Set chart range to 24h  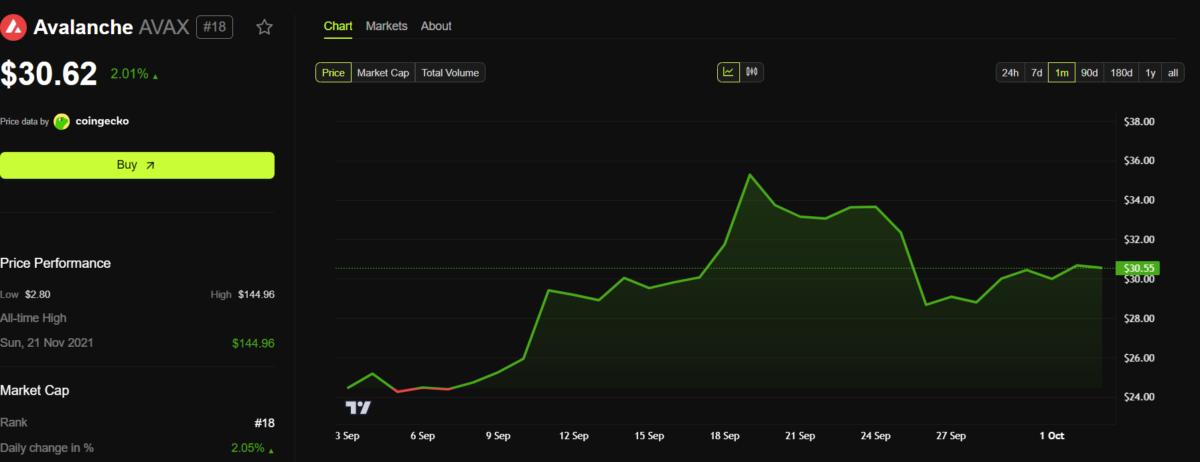coord(1010,72)
